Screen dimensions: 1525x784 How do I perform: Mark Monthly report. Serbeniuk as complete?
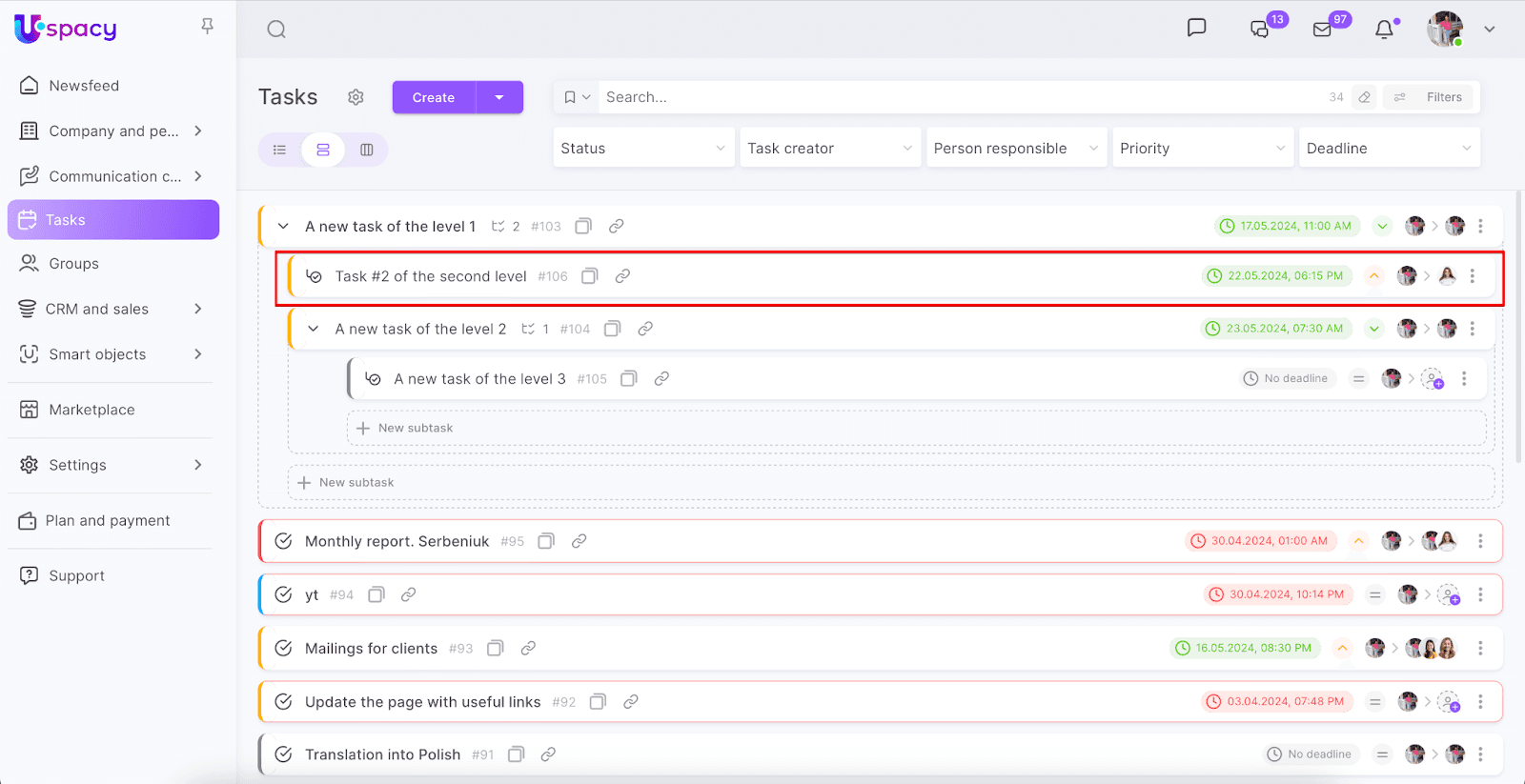[283, 541]
